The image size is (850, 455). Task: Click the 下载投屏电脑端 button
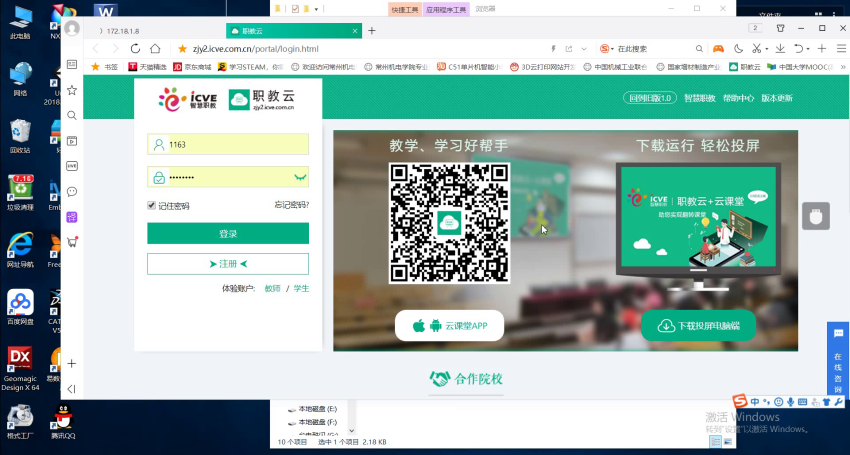698,325
